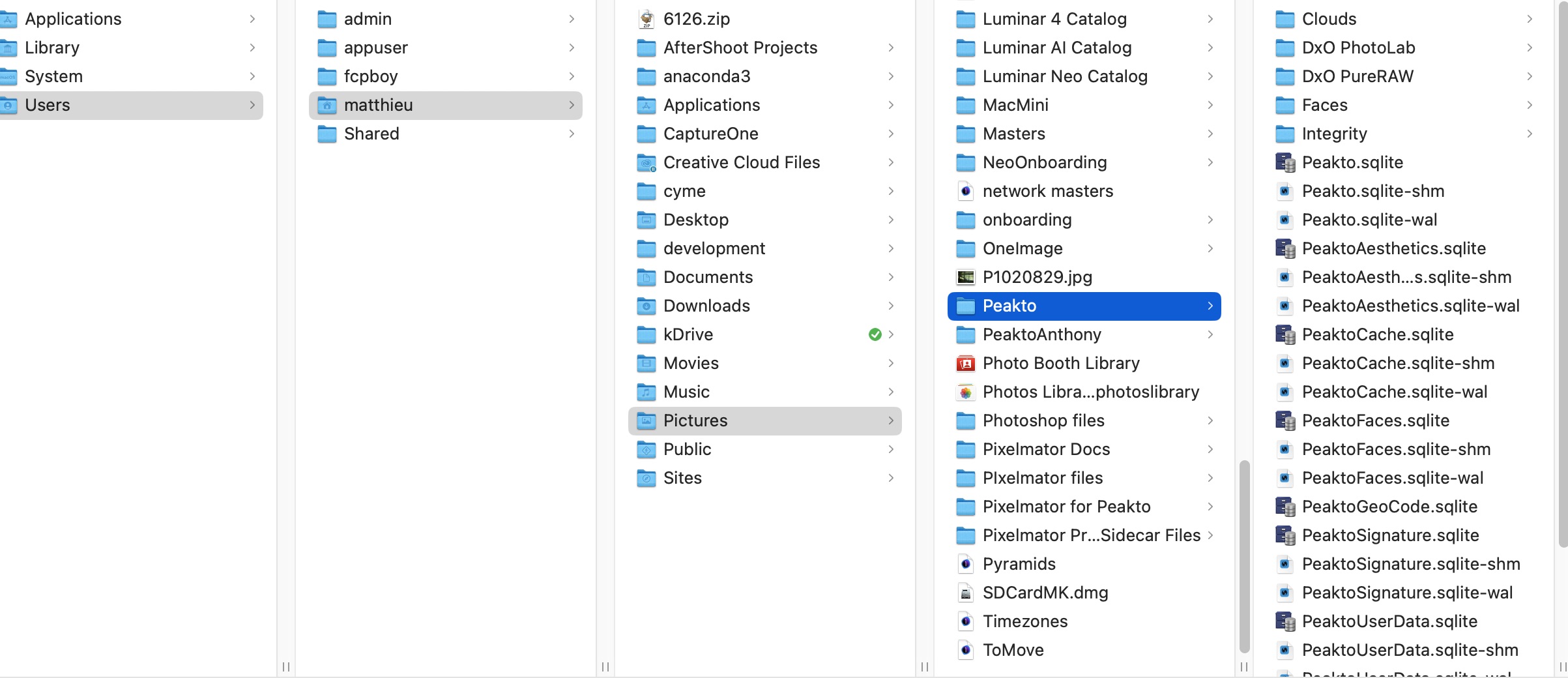The height and width of the screenshot is (678, 1568).
Task: Click the Photo Booth Library icon
Action: tap(965, 363)
